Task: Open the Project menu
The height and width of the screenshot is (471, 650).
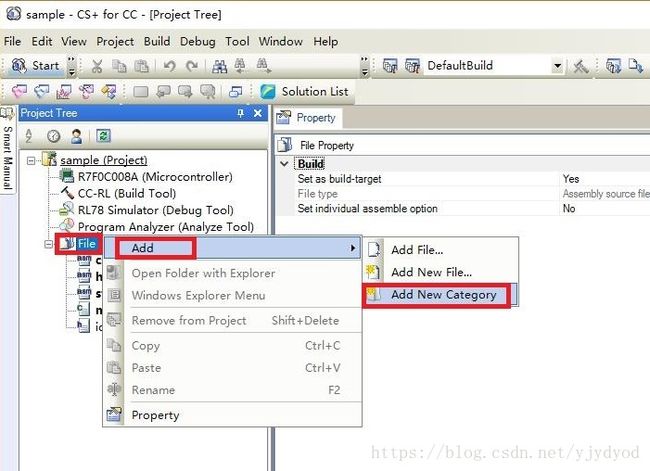Action: [x=115, y=41]
